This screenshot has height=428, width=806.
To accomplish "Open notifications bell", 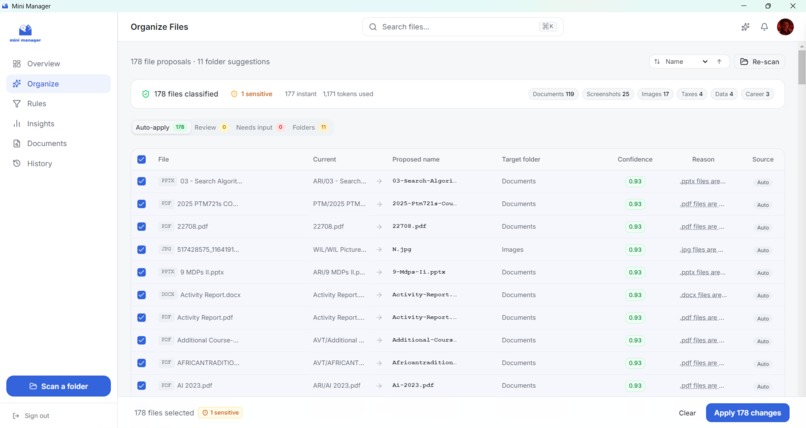I will click(x=764, y=27).
